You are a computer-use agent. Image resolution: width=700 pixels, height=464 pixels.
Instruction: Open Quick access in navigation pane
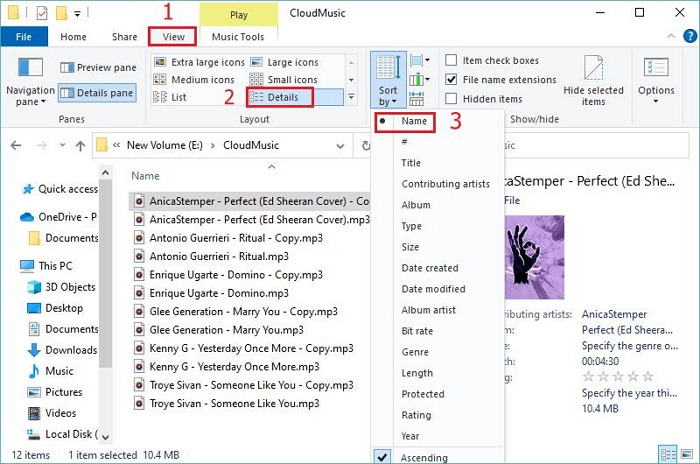(x=59, y=189)
